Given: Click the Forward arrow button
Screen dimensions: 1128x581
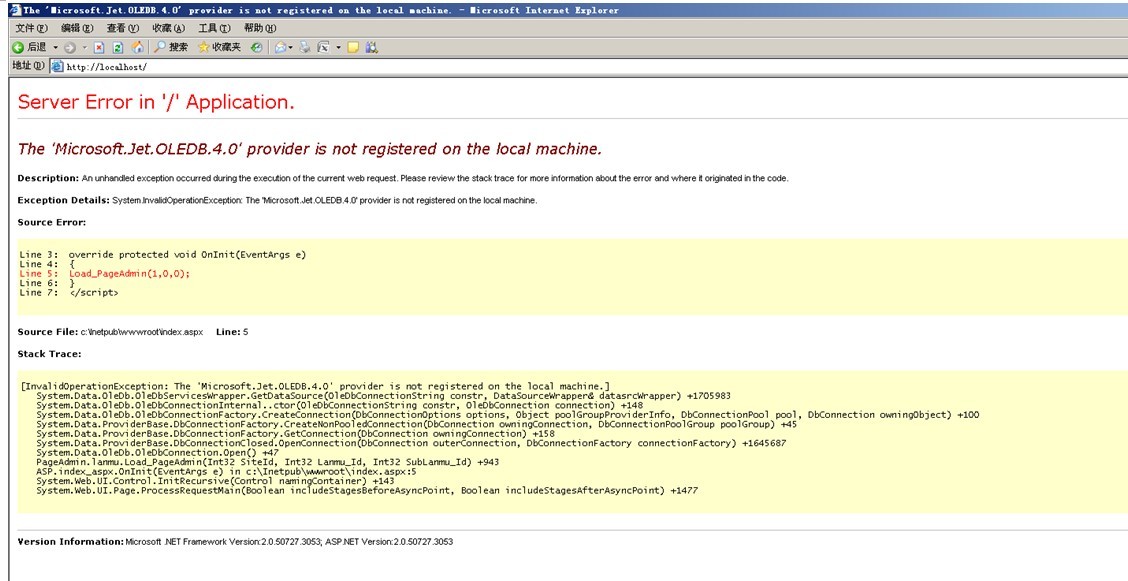Looking at the screenshot, I should click(69, 47).
